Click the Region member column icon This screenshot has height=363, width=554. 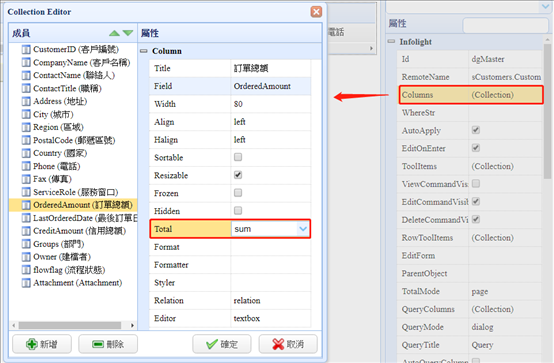(x=26, y=127)
